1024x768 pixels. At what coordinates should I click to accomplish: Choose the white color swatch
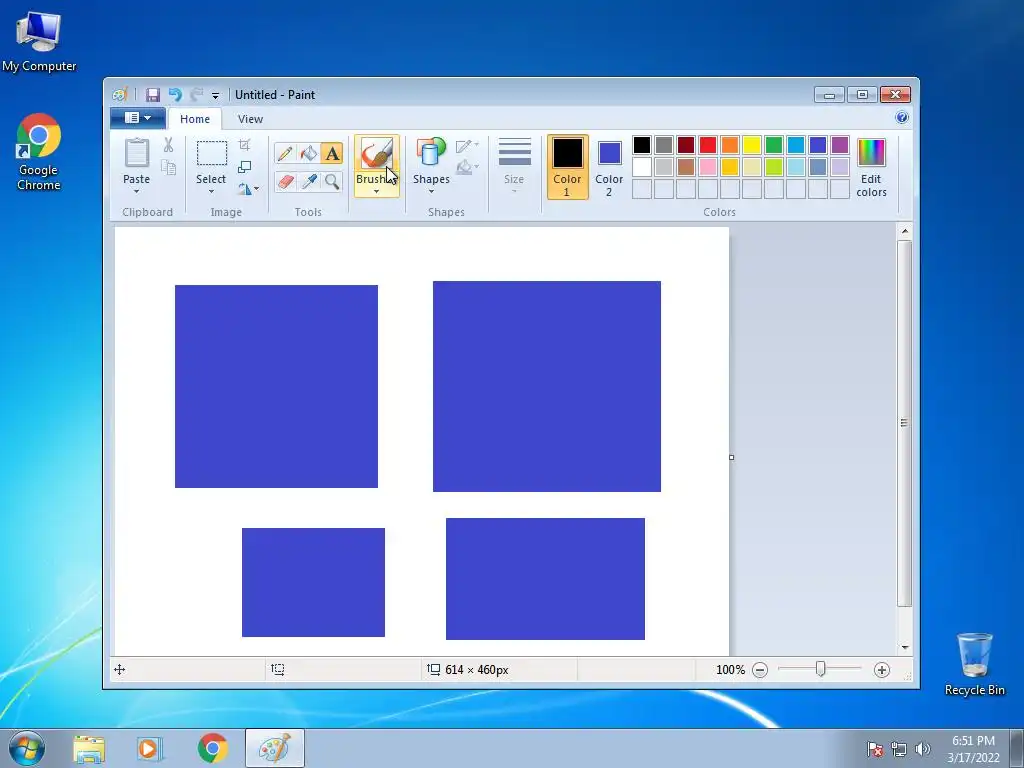(642, 167)
